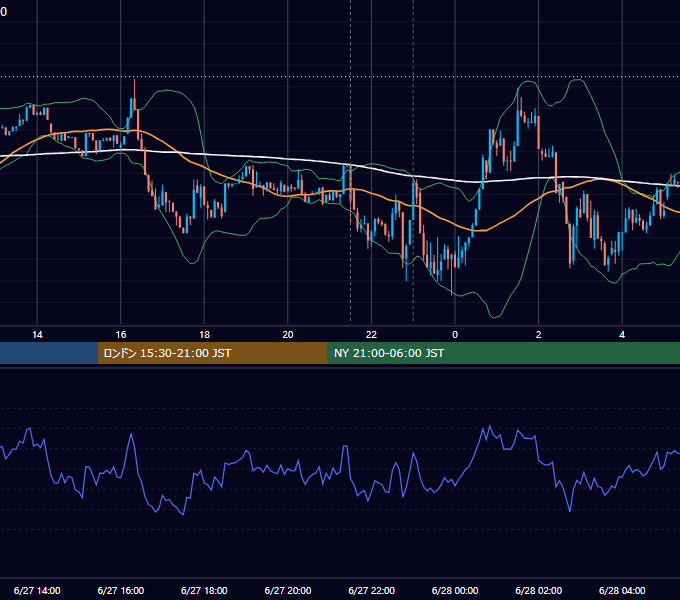Click the blue session bar before London
Screen dimensions: 680x600
49,353
